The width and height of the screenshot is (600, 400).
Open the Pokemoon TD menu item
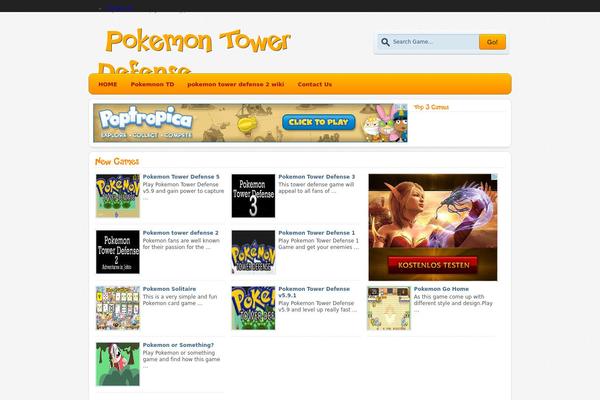[152, 84]
